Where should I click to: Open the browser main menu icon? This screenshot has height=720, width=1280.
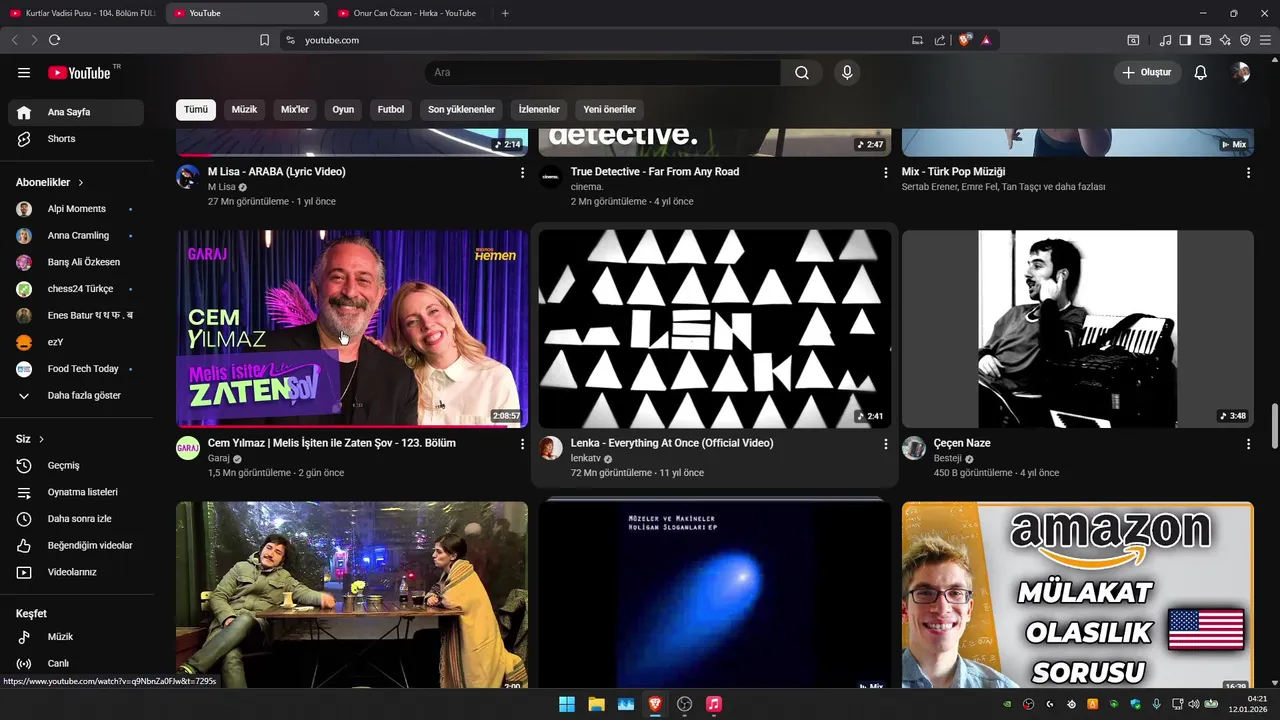(x=1265, y=40)
